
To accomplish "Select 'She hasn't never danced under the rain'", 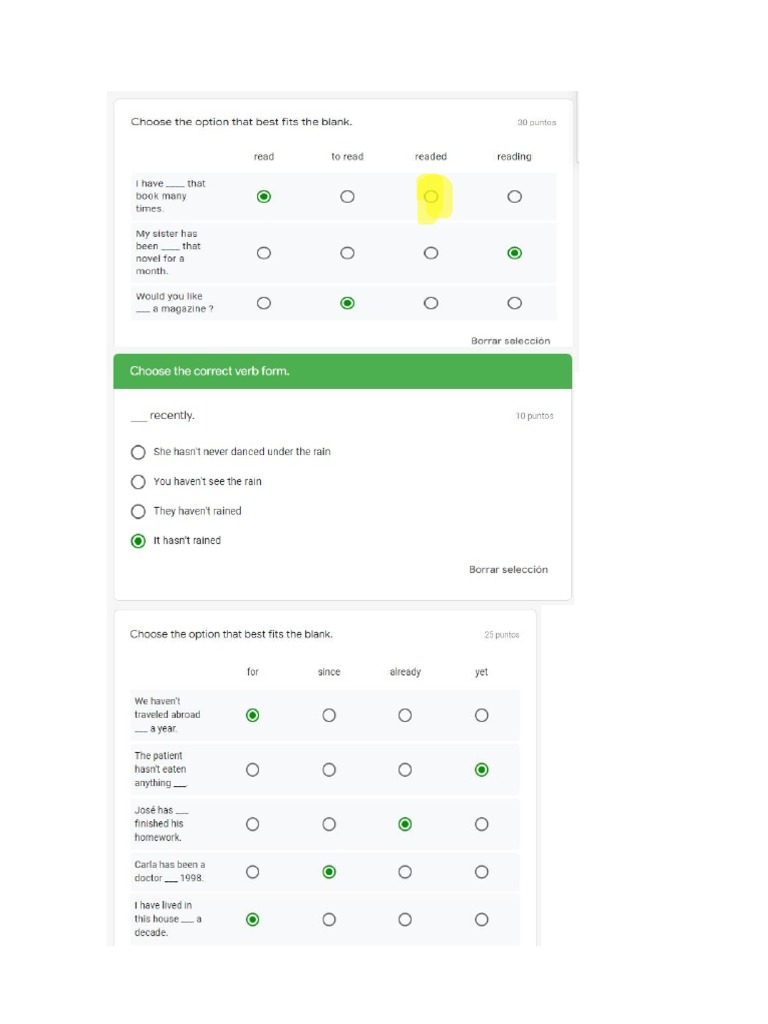I will point(139,452).
